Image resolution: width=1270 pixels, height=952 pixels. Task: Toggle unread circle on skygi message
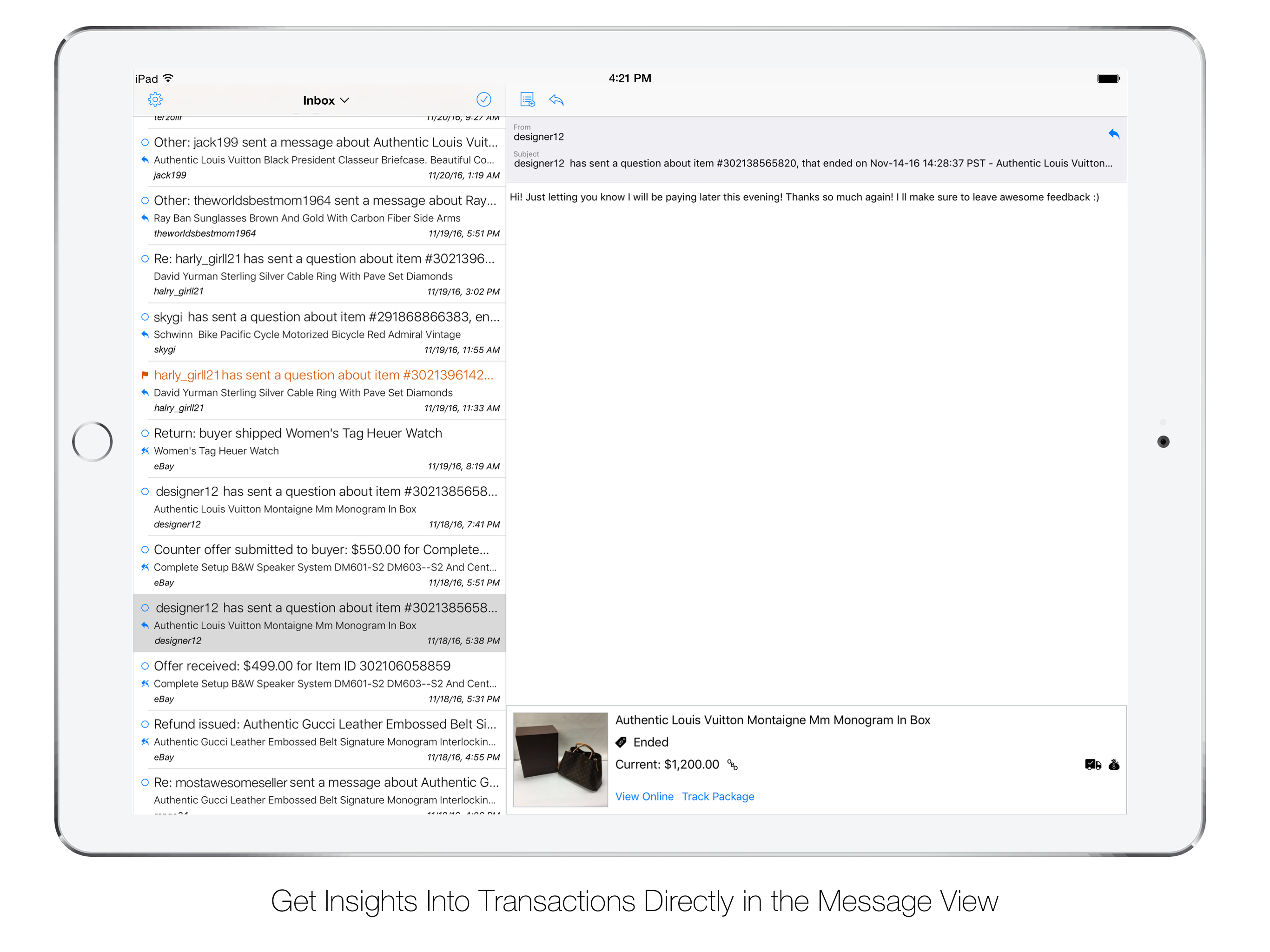pos(145,317)
